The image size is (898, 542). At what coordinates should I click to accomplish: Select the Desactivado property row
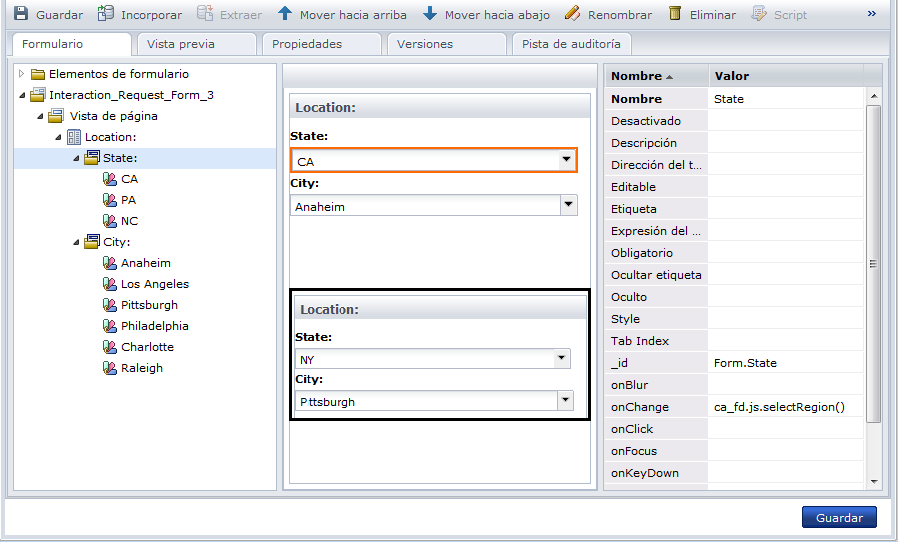(x=734, y=121)
